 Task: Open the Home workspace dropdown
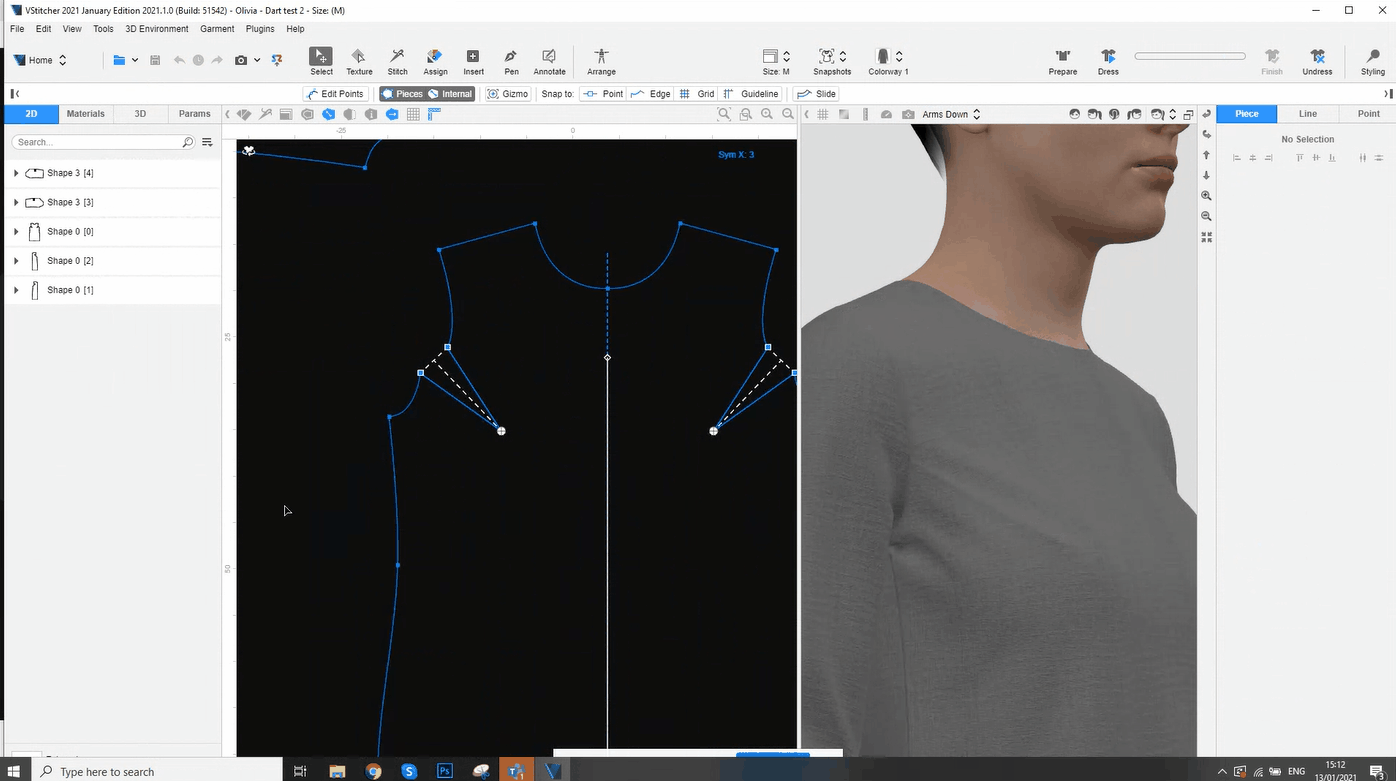[40, 60]
